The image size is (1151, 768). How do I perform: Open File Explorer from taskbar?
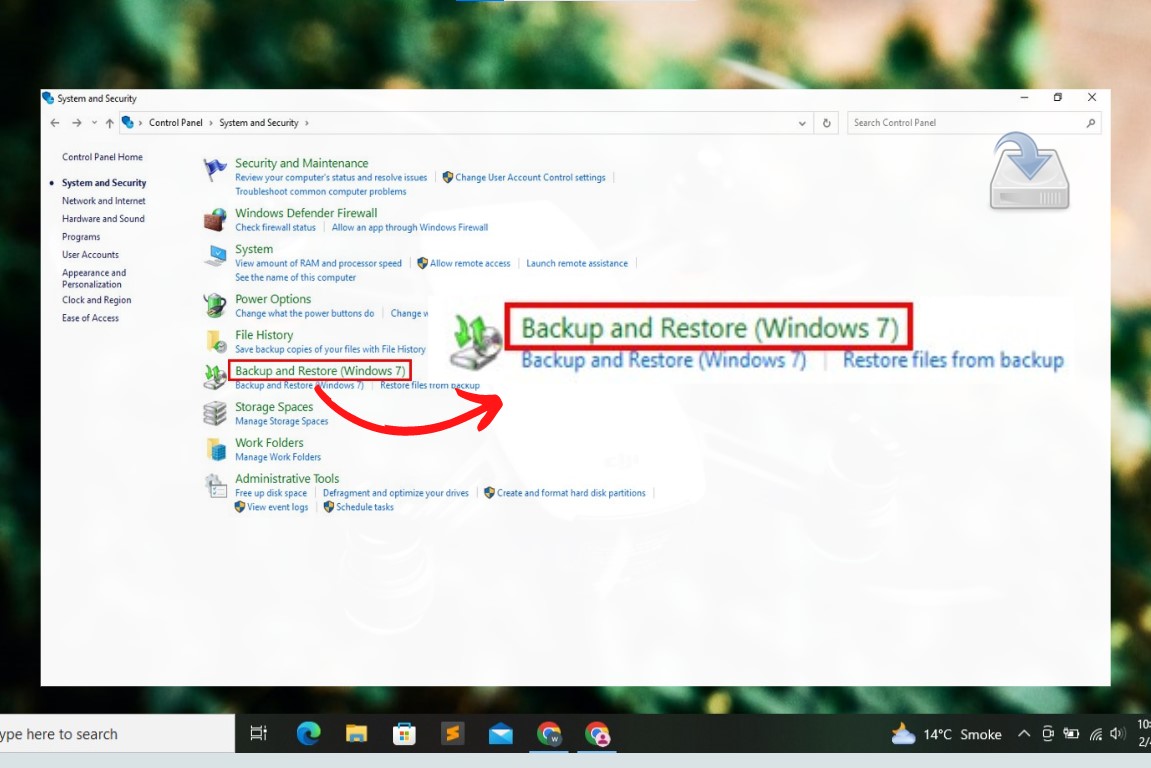click(356, 733)
